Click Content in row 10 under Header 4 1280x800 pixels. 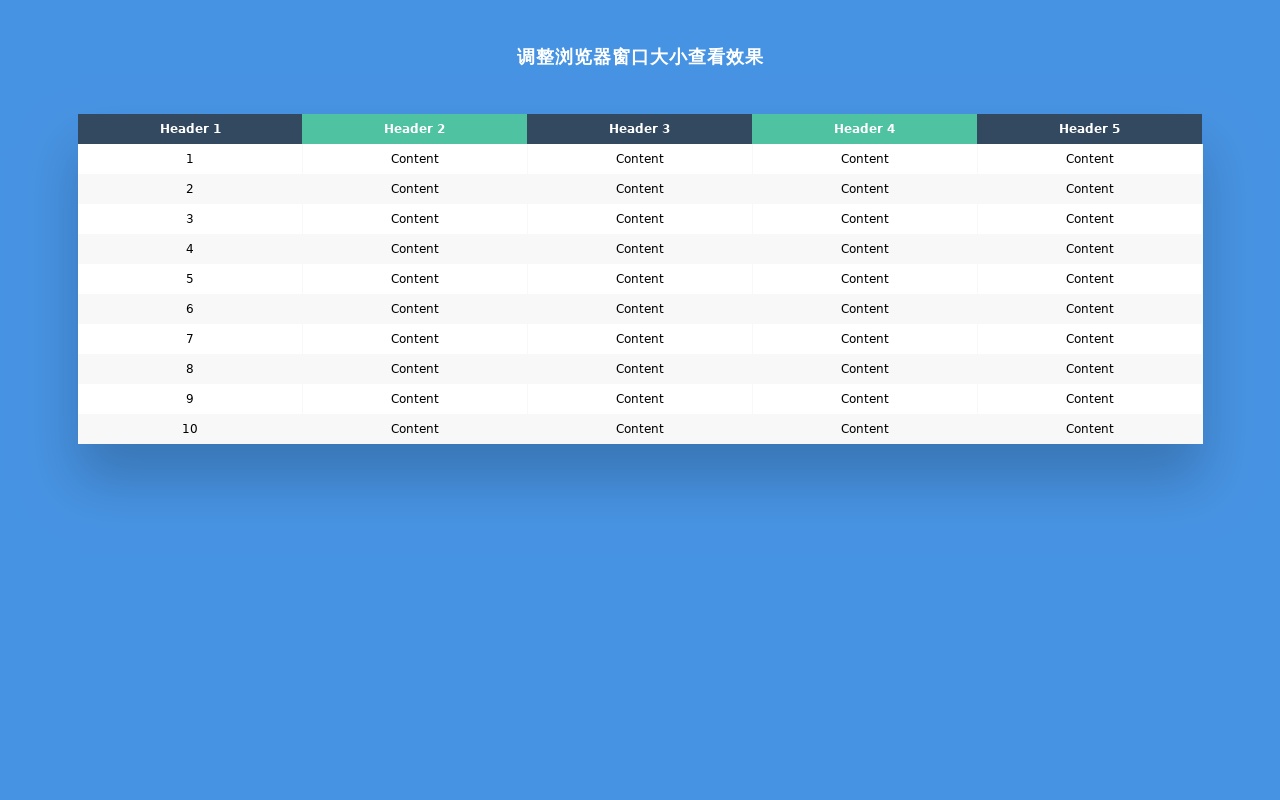865,429
